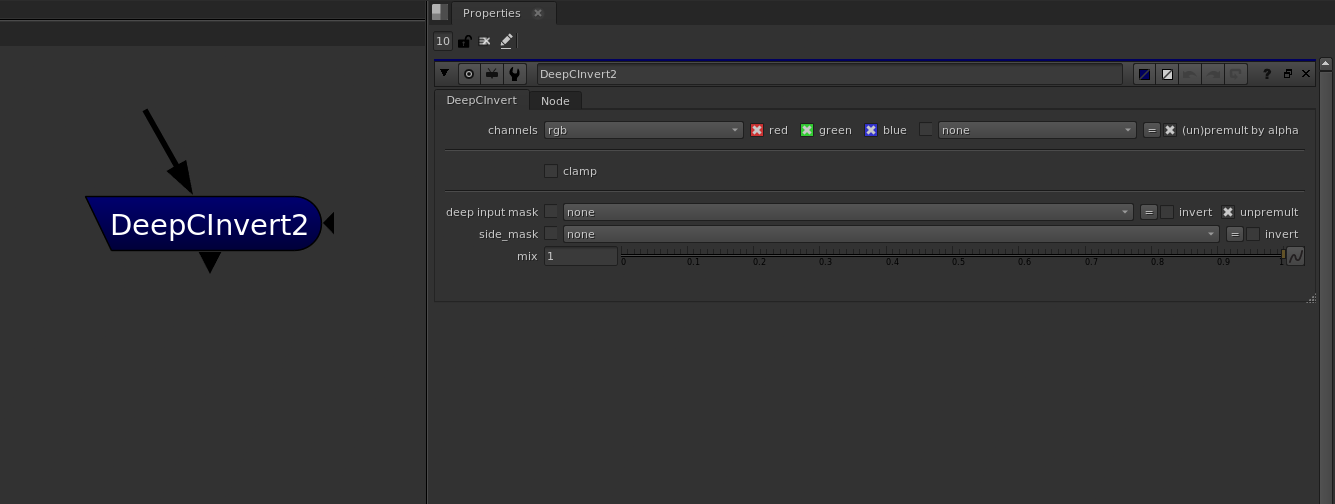Click the help question mark icon
Image resolution: width=1335 pixels, height=504 pixels.
(x=1267, y=74)
